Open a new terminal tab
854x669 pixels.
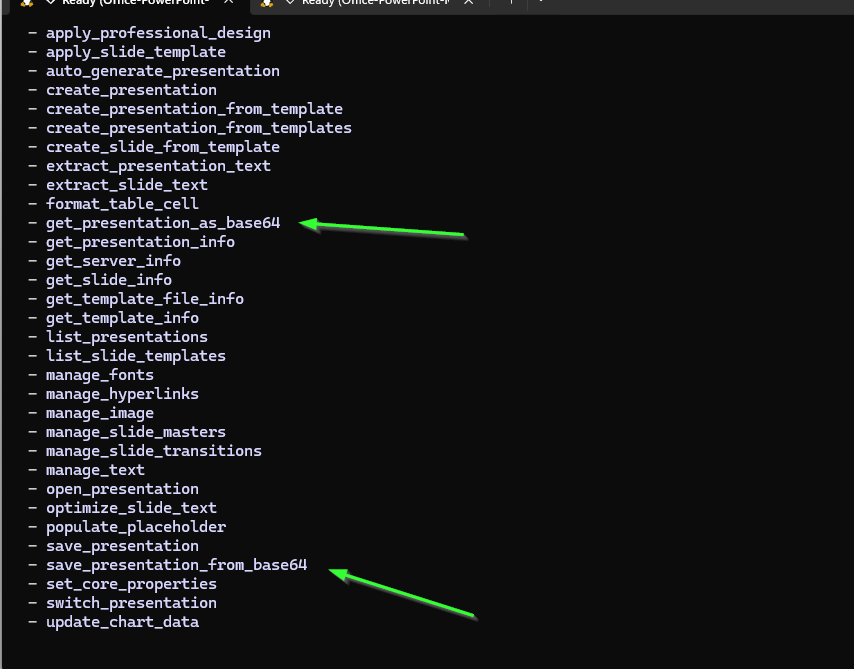(510, 3)
